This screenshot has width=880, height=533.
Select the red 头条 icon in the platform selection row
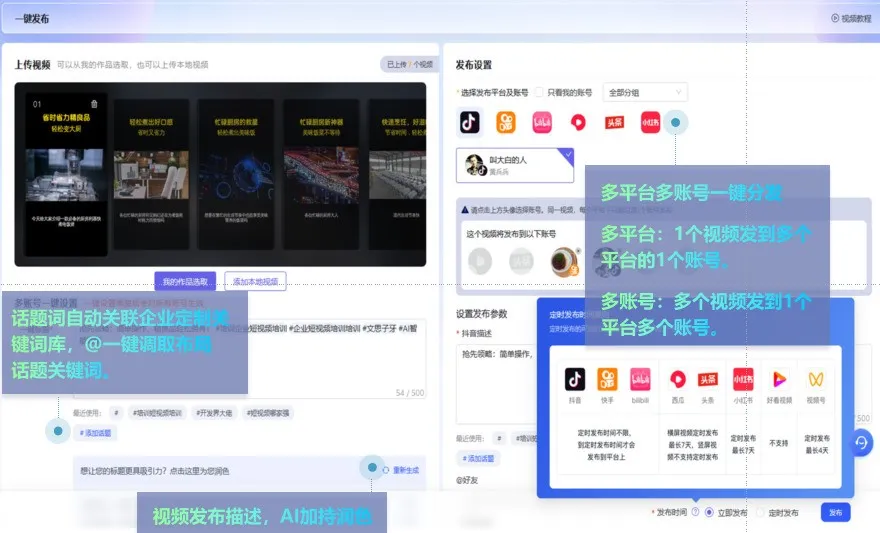(x=614, y=122)
